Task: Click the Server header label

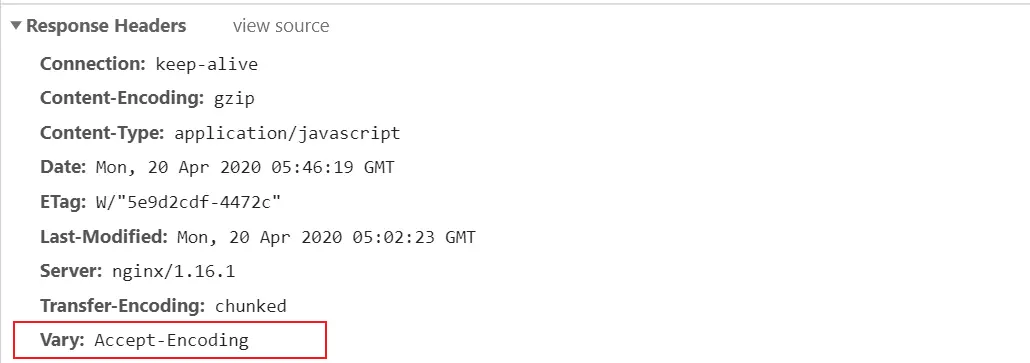Action: click(71, 271)
